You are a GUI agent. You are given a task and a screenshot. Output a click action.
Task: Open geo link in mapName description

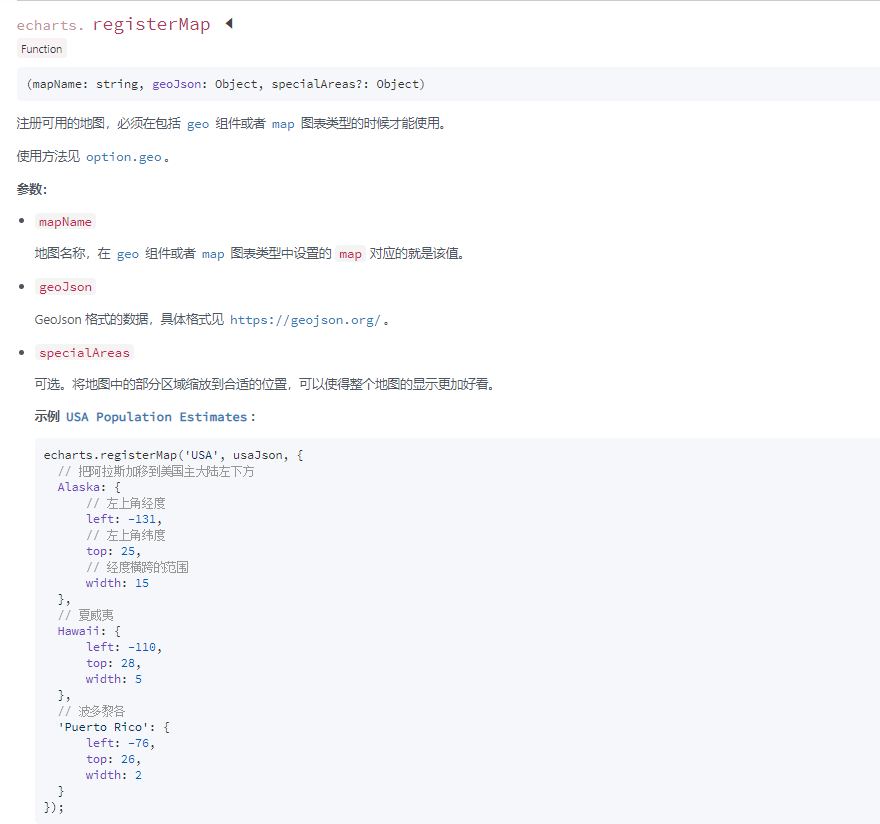pyautogui.click(x=127, y=254)
